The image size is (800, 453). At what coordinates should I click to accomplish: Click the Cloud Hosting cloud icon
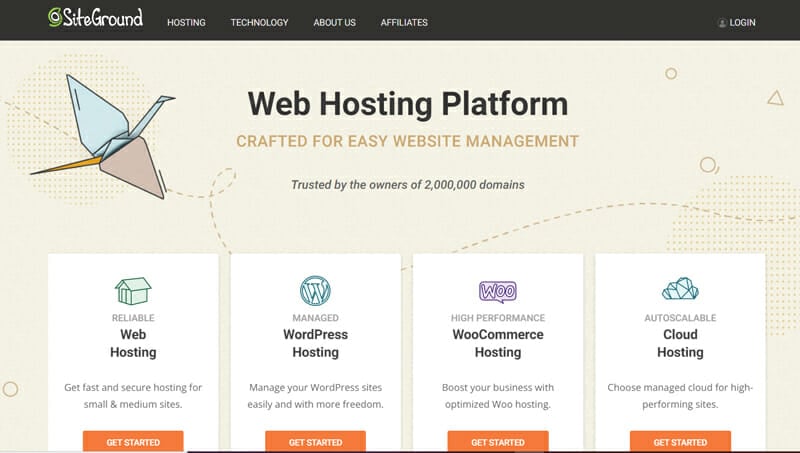[x=680, y=289]
